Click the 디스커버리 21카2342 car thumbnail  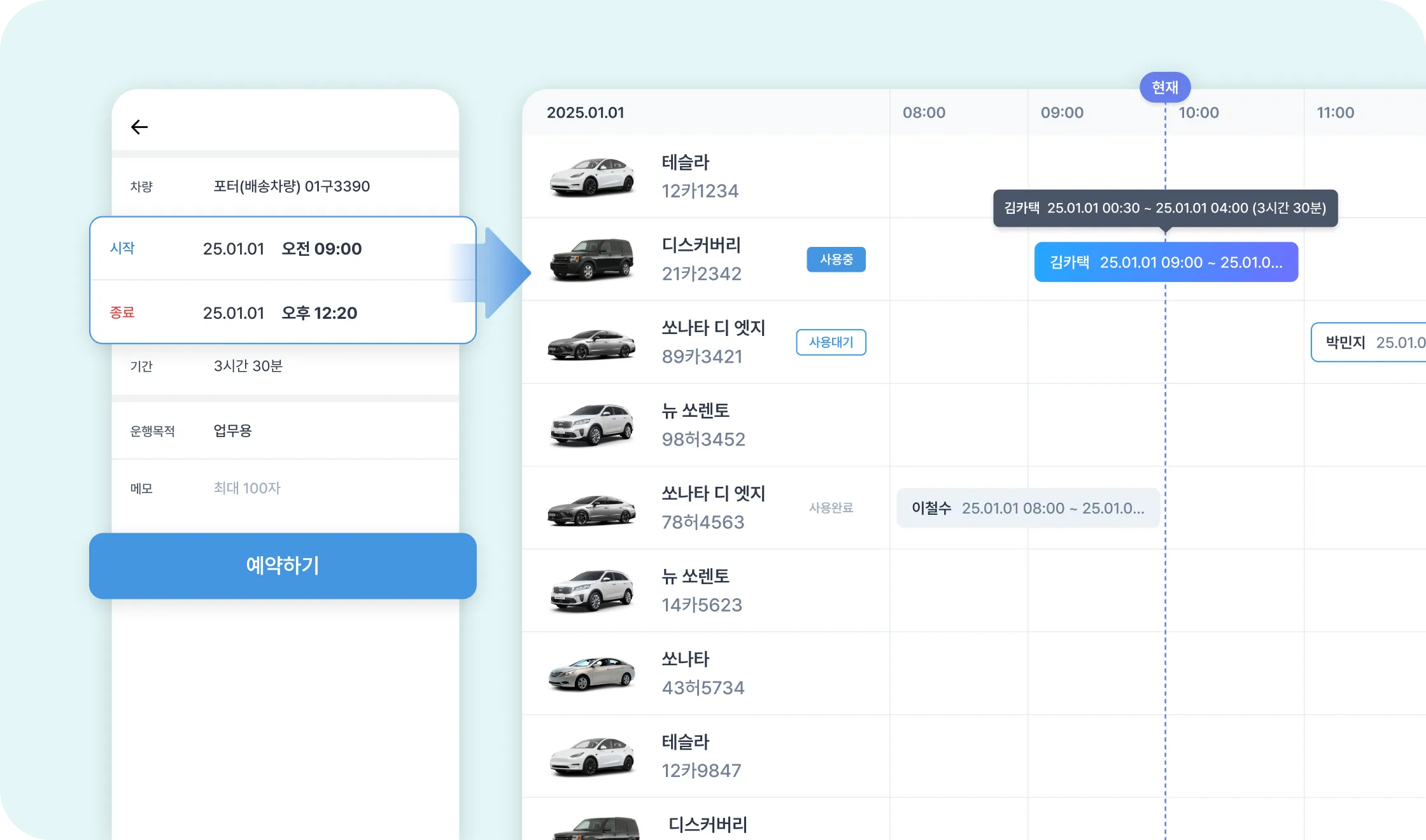pyautogui.click(x=592, y=259)
